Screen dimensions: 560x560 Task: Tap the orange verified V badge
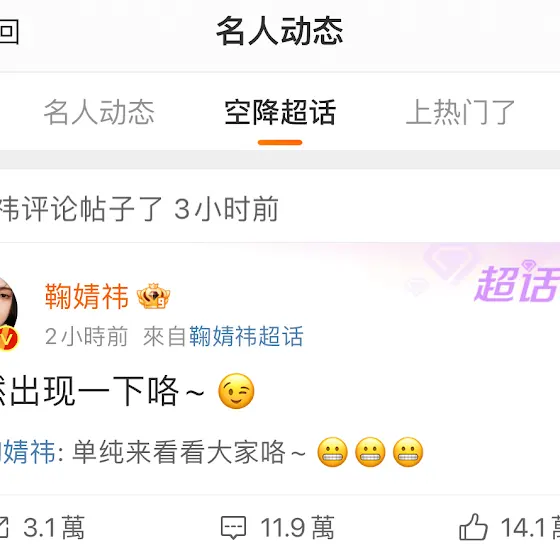point(9,338)
